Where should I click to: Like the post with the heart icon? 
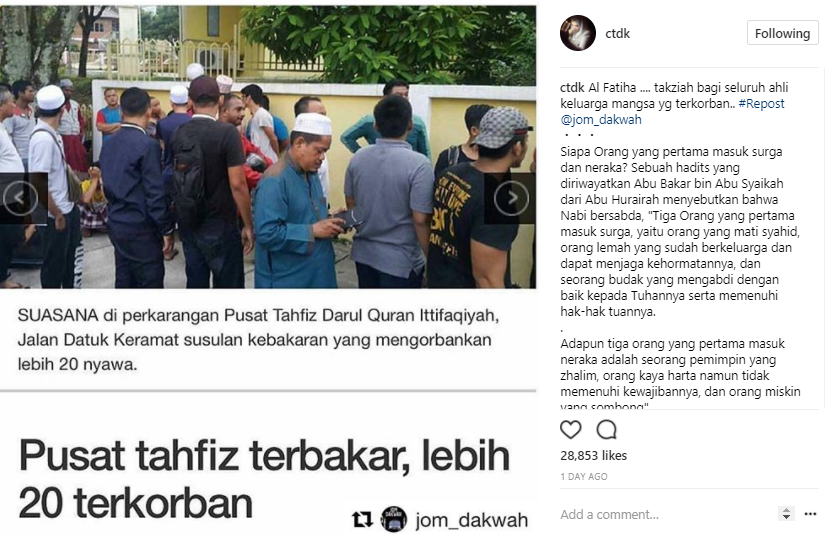pyautogui.click(x=570, y=430)
